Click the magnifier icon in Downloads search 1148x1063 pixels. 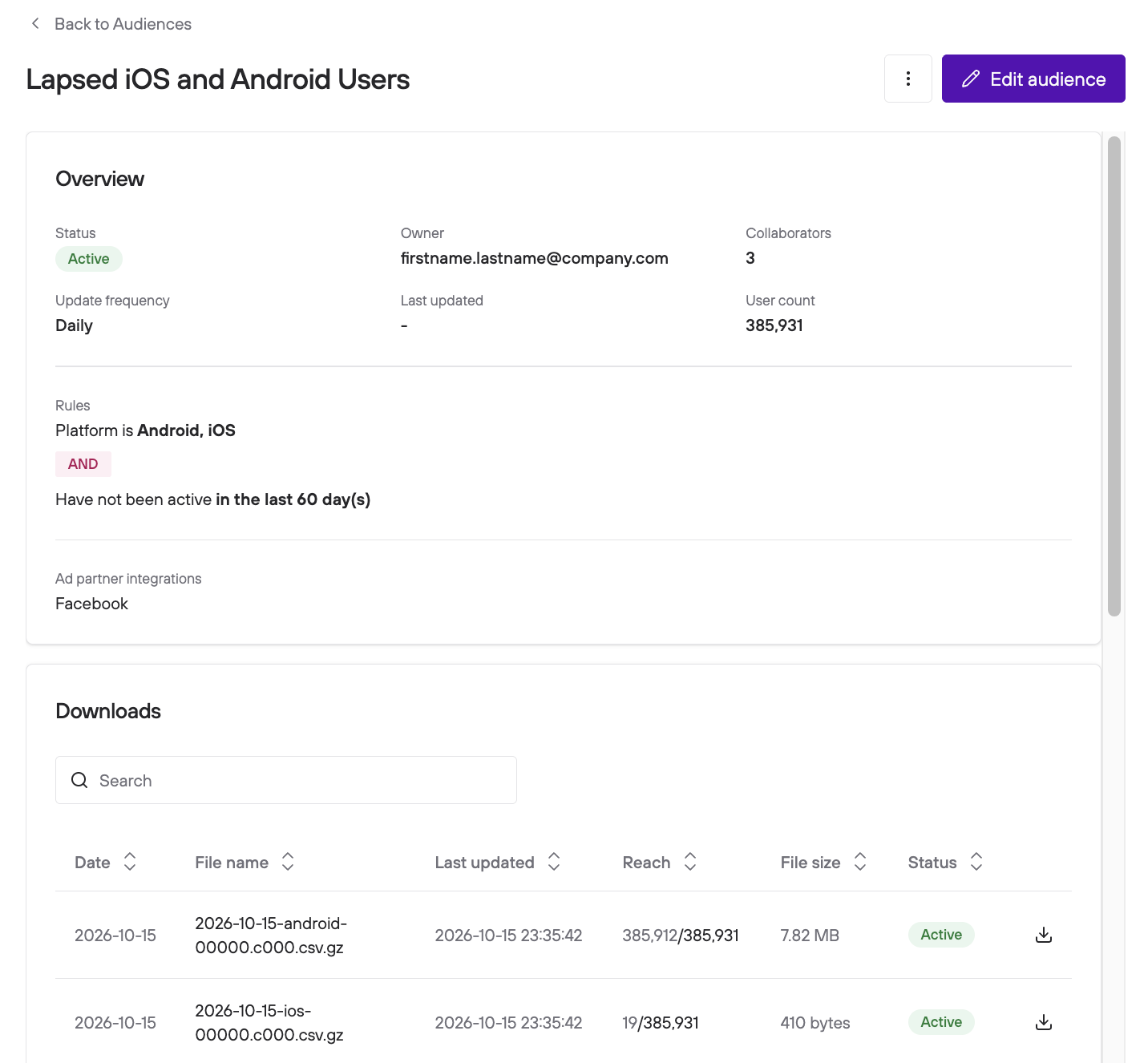pyautogui.click(x=79, y=780)
